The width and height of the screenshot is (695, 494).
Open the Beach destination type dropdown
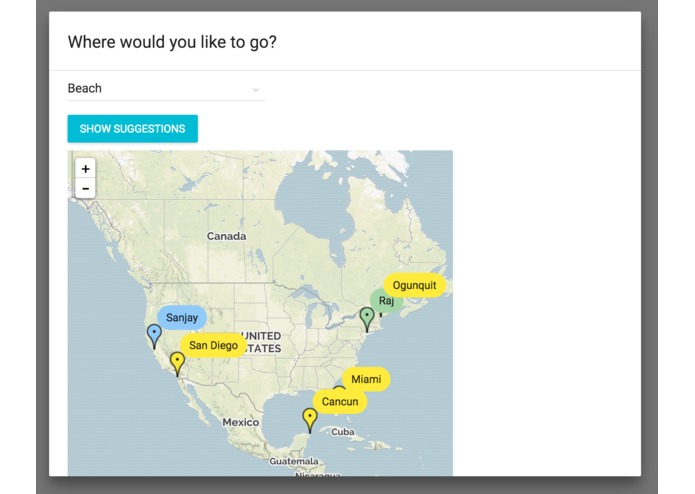click(x=166, y=89)
